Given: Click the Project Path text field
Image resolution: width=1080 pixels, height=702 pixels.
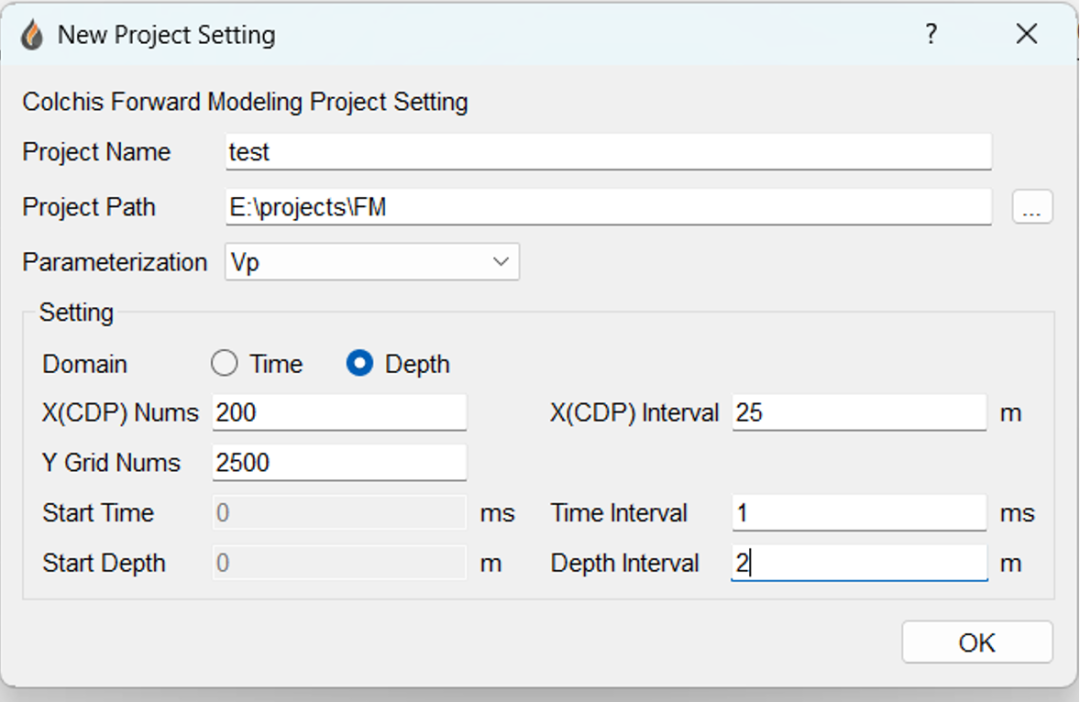Looking at the screenshot, I should coord(608,208).
